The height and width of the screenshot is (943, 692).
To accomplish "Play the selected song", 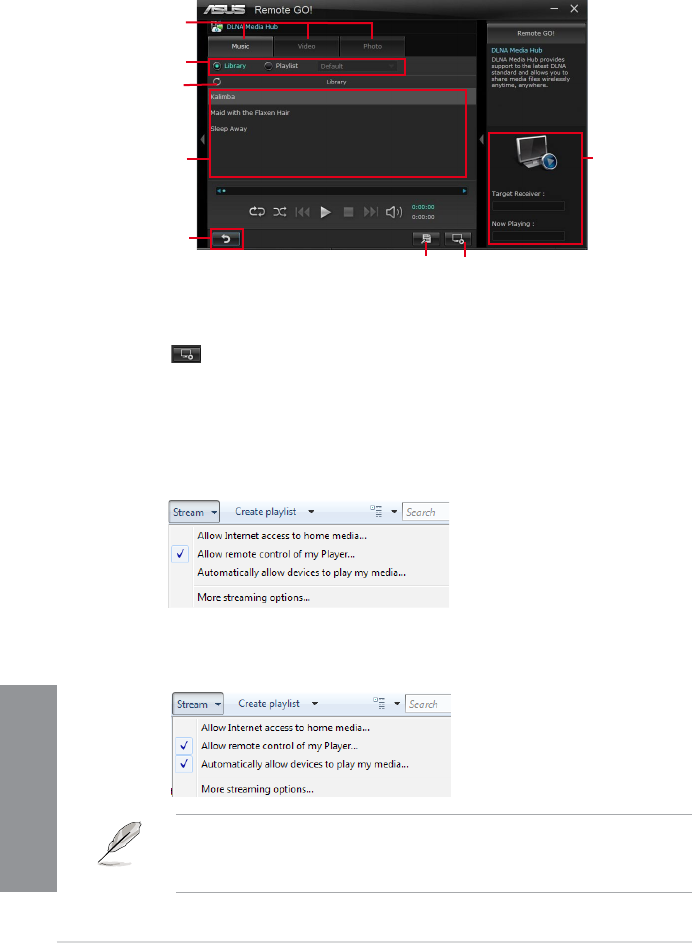I will (x=325, y=212).
